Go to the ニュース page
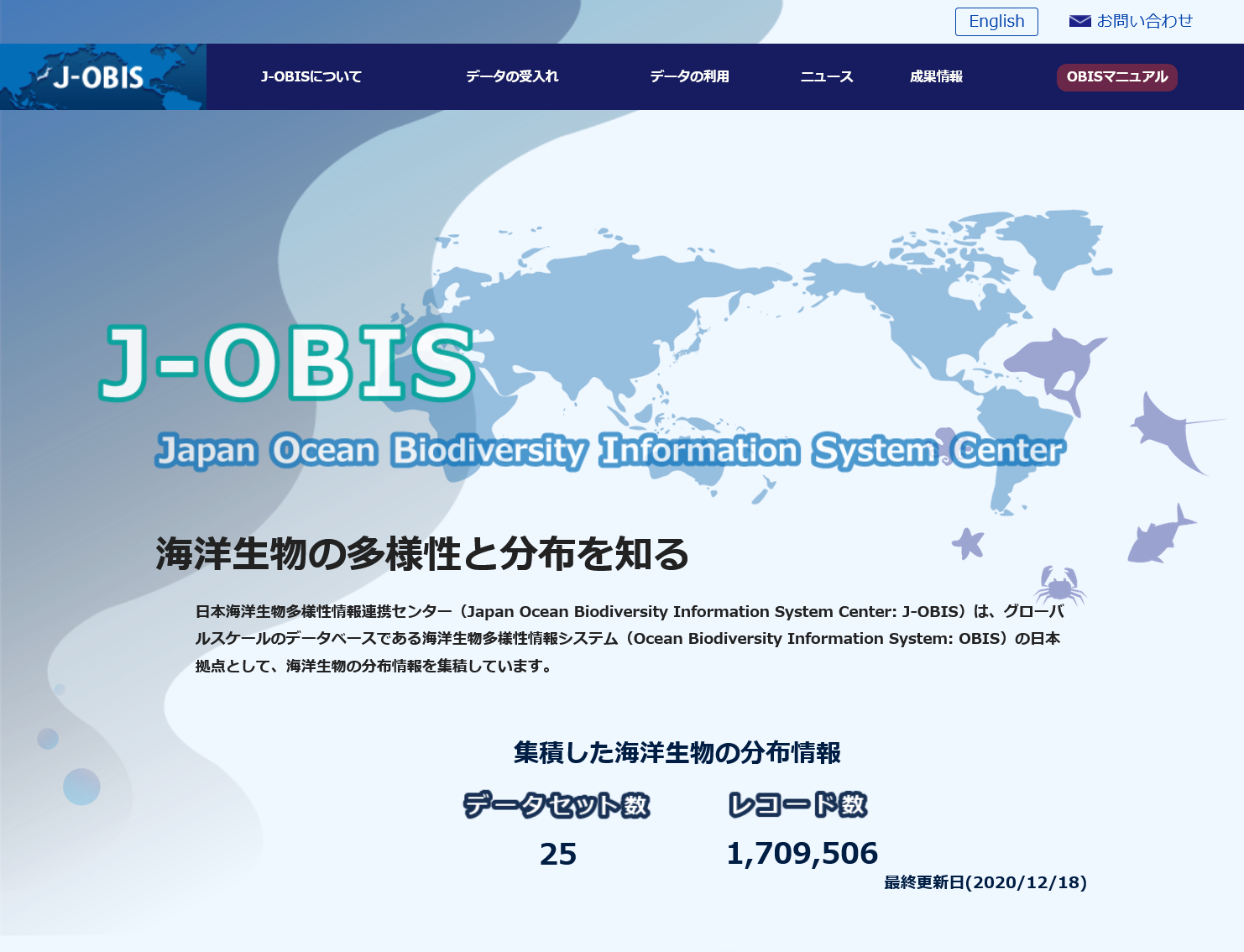Viewport: 1244px width, 952px height. click(827, 76)
